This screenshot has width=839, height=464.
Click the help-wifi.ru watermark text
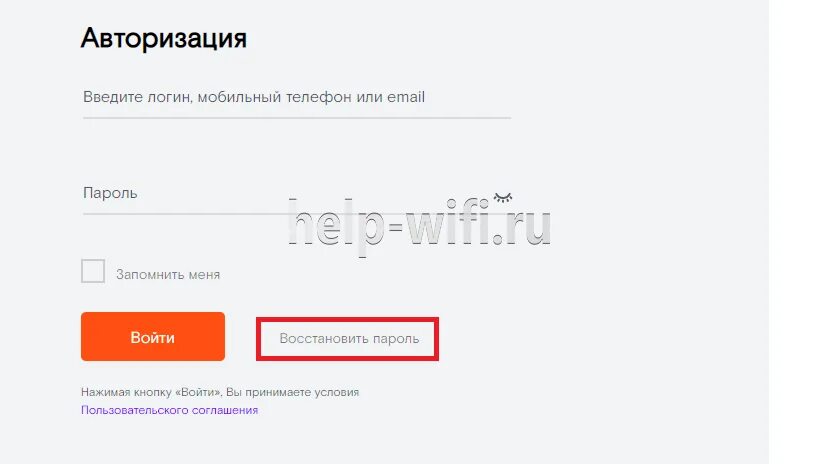click(x=420, y=227)
